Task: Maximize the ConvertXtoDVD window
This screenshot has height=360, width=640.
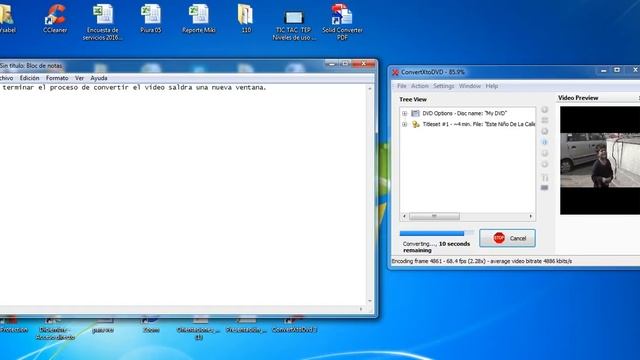Action: 617,71
